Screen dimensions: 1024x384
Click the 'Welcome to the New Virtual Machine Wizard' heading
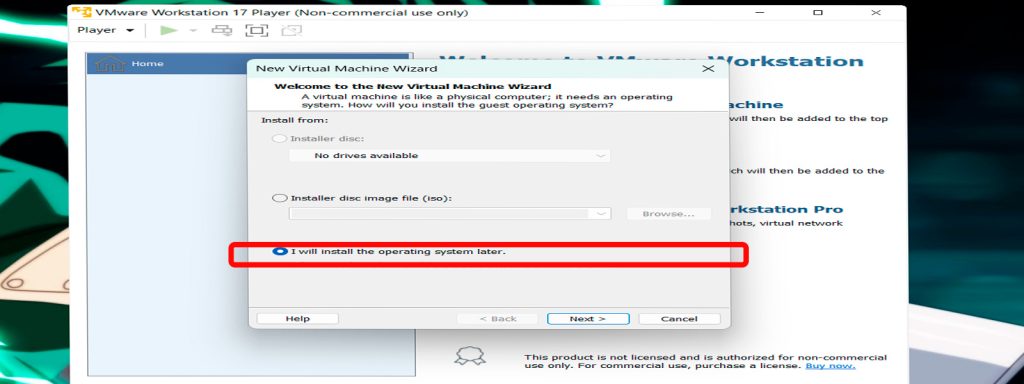(412, 86)
